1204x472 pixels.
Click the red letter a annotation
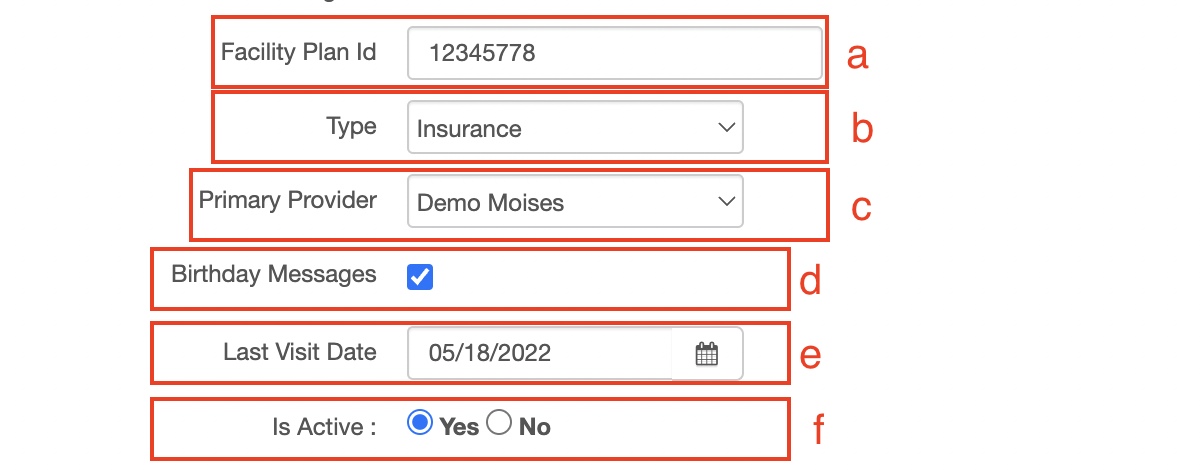point(857,56)
